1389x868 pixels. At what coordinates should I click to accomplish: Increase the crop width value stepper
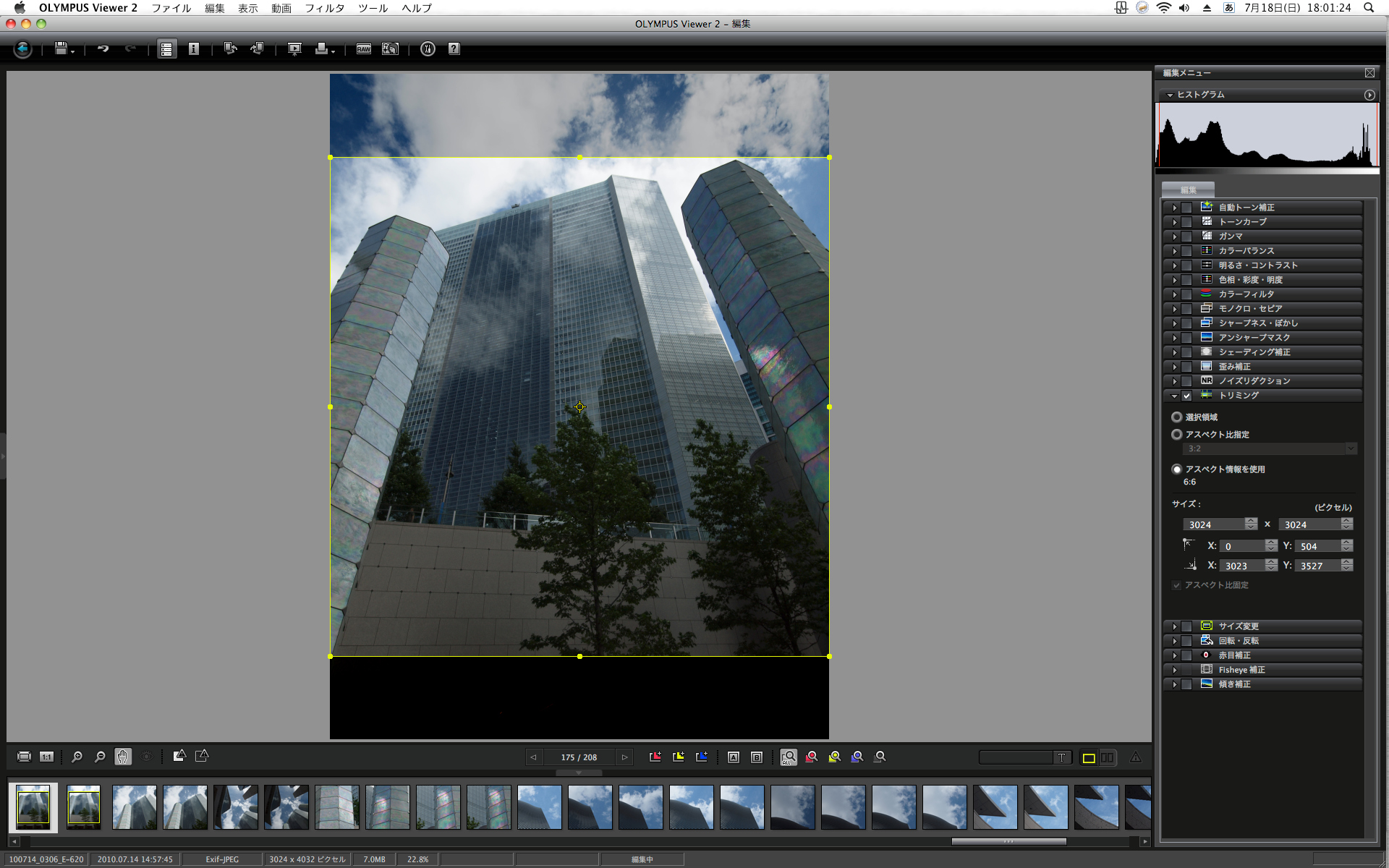tap(1251, 521)
